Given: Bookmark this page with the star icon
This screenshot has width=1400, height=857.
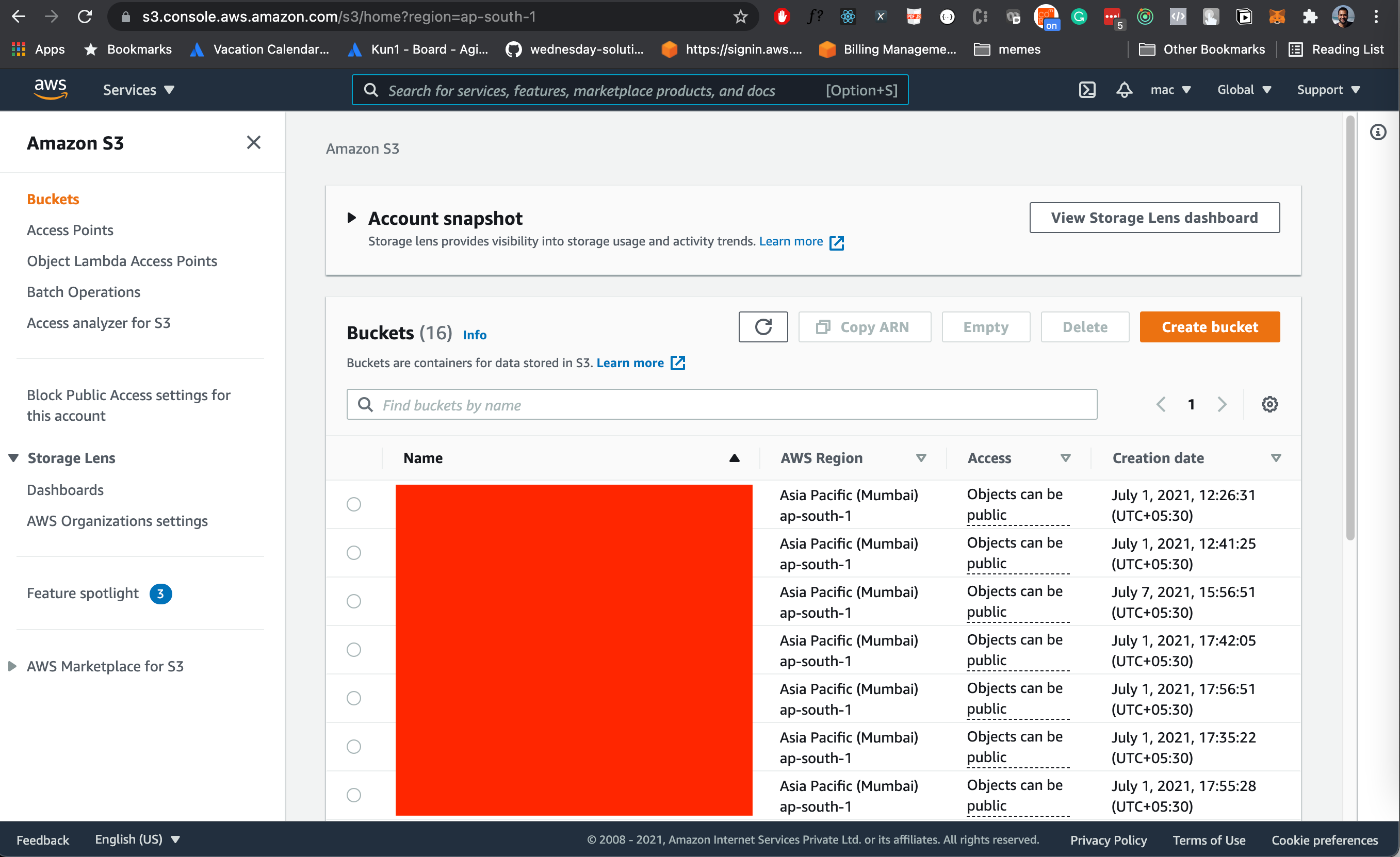Looking at the screenshot, I should (x=740, y=17).
